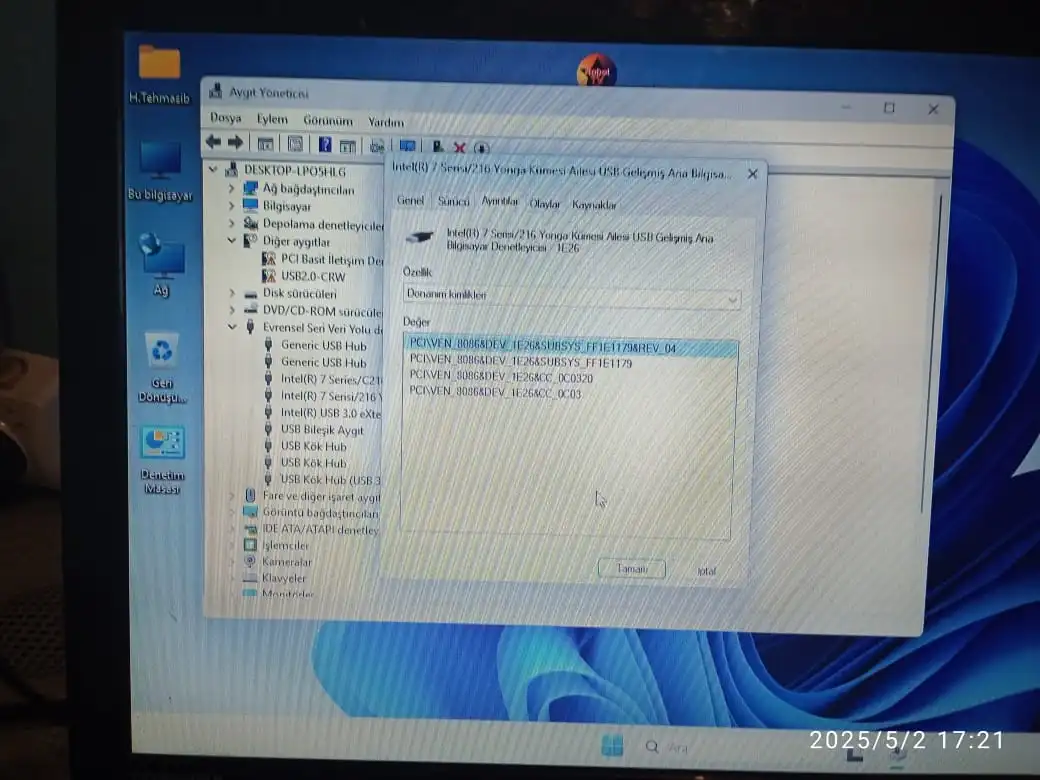Click the taskbar search box
This screenshot has width=1040, height=780.
click(667, 747)
